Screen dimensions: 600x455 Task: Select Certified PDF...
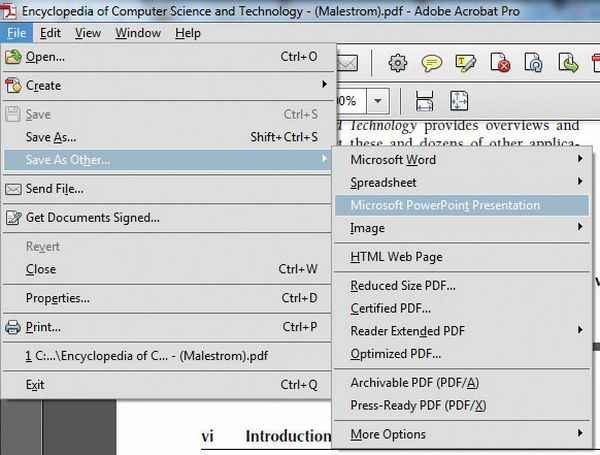point(462,308)
